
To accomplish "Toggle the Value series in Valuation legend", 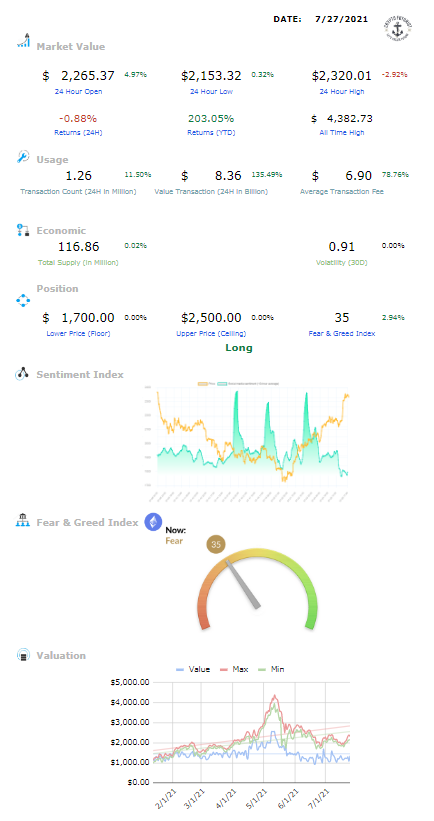I will [193, 669].
